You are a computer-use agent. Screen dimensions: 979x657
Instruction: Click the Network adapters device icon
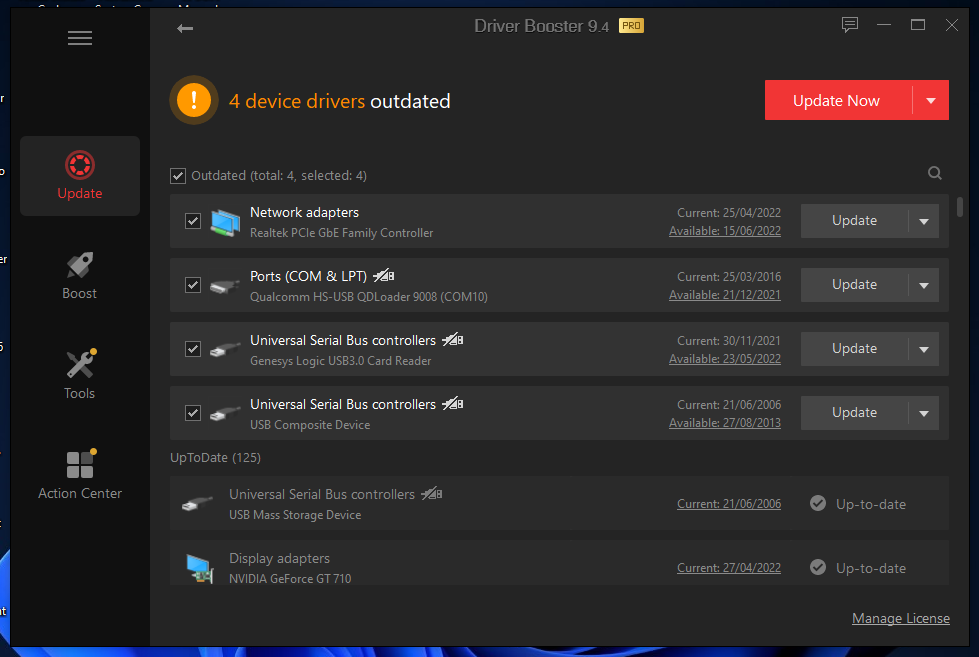225,222
